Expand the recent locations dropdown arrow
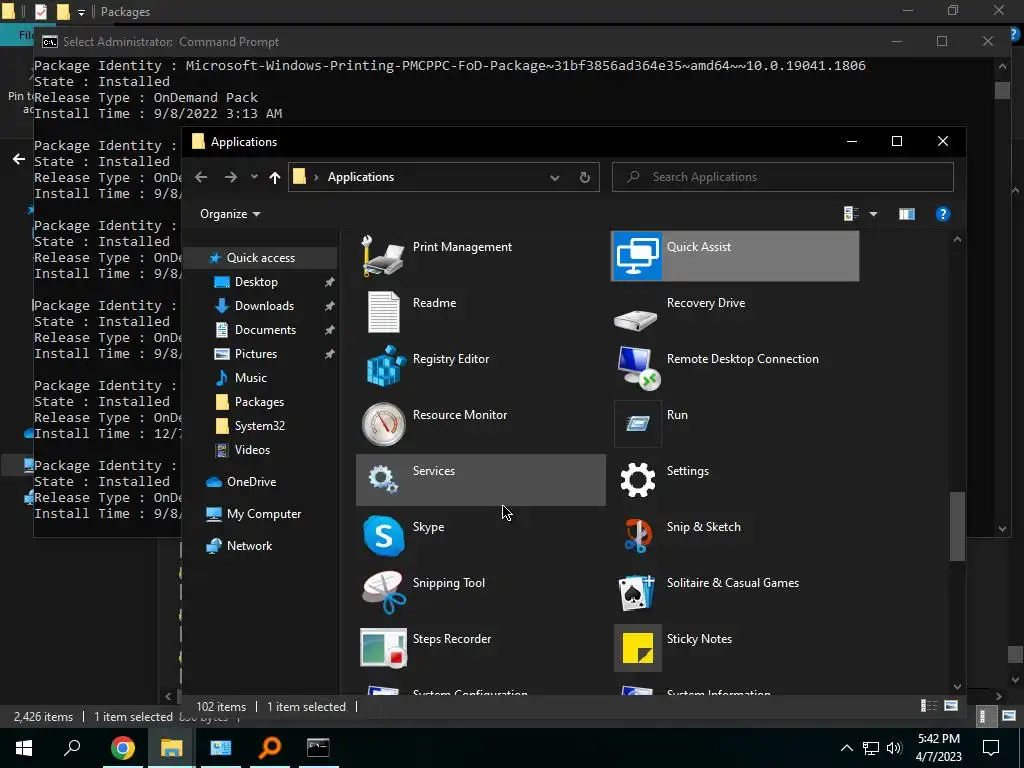This screenshot has width=1024, height=768. [254, 177]
